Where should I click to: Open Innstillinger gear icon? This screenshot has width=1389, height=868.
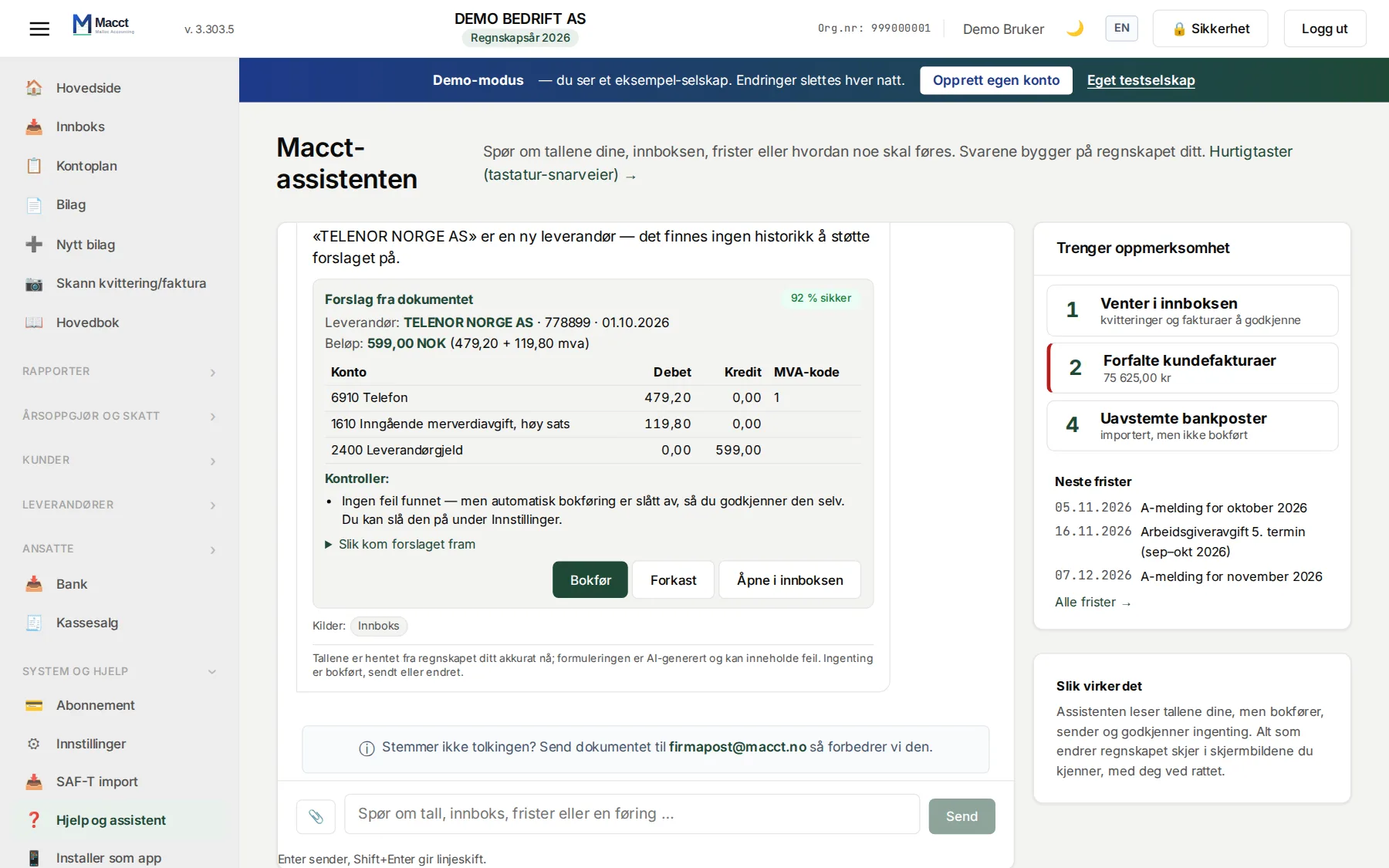coord(34,744)
